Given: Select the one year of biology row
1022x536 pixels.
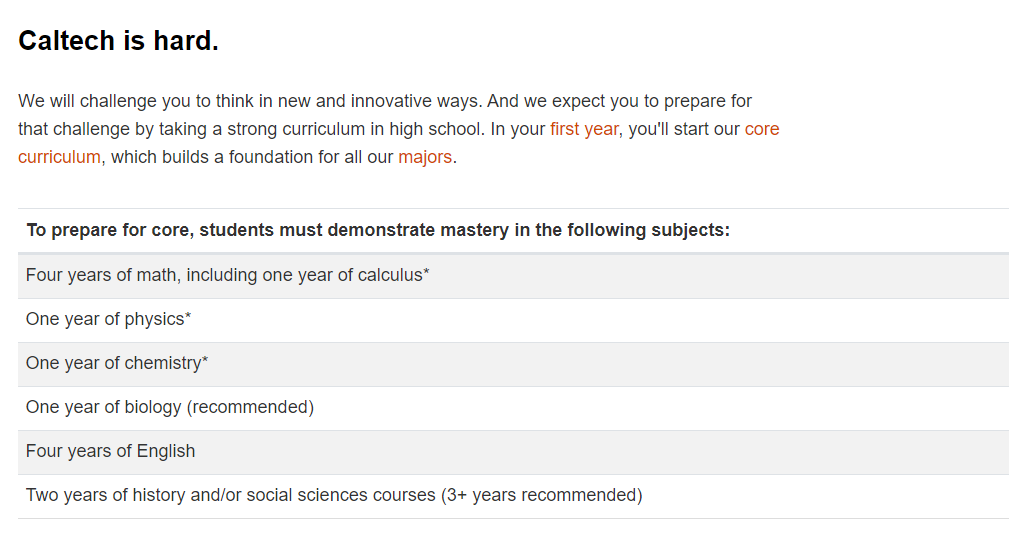Looking at the screenshot, I should 513,408.
